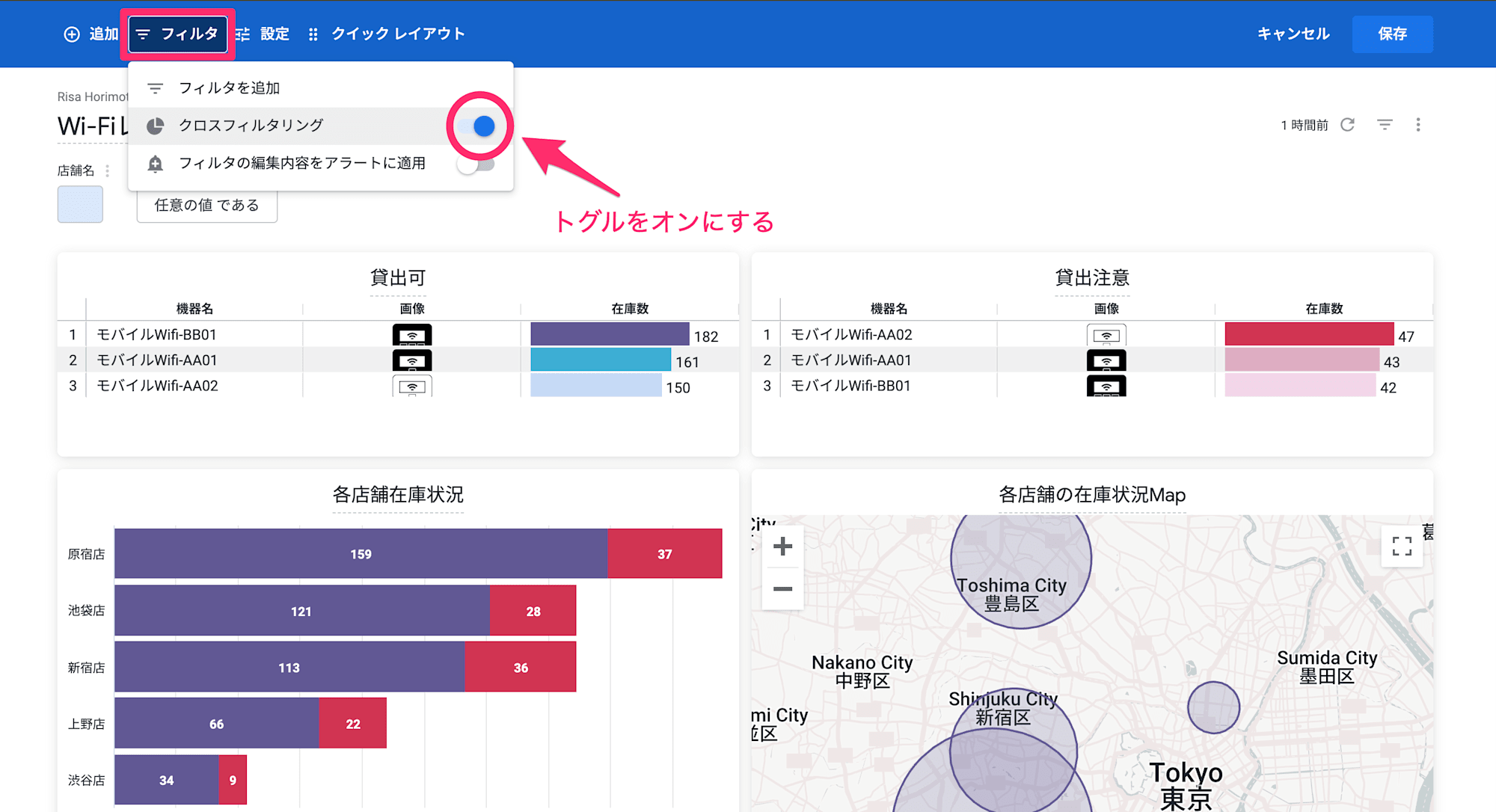Screen dimensions: 1496x812
Task: Click the 各店舗の在庫状況Map tile title
Action: (x=1092, y=495)
